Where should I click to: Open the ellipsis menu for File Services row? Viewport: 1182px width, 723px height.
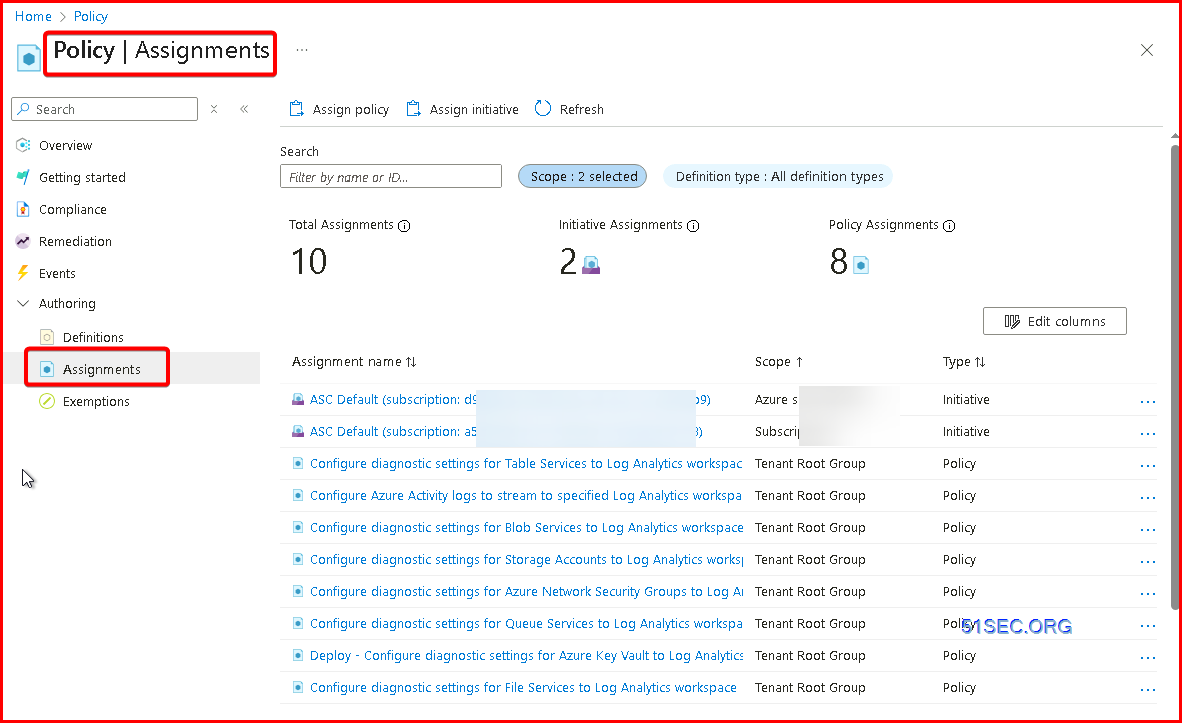pyautogui.click(x=1147, y=690)
